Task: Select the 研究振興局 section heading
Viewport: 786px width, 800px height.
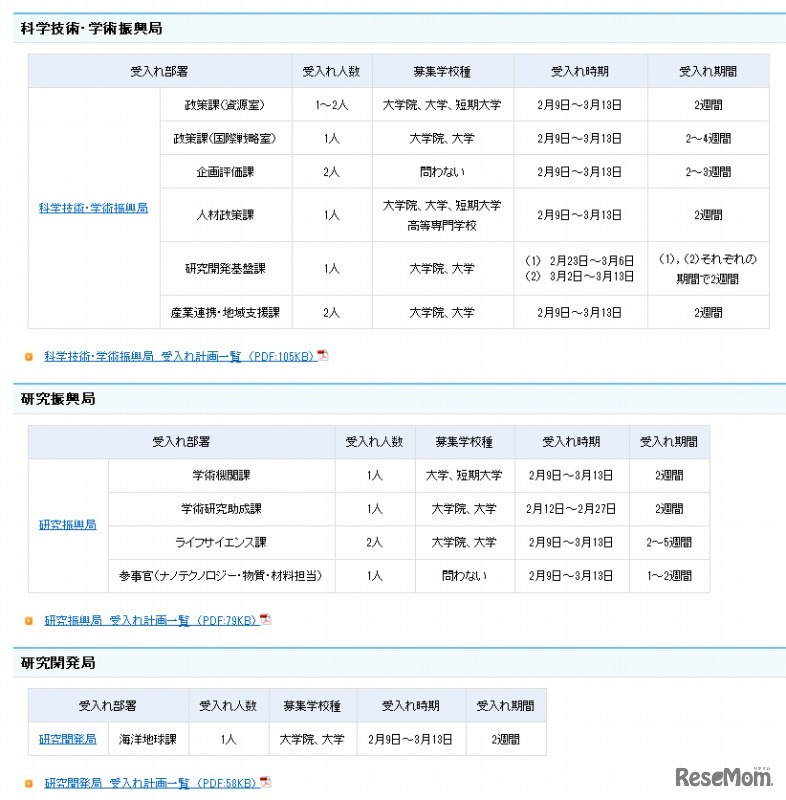Action: [58, 398]
